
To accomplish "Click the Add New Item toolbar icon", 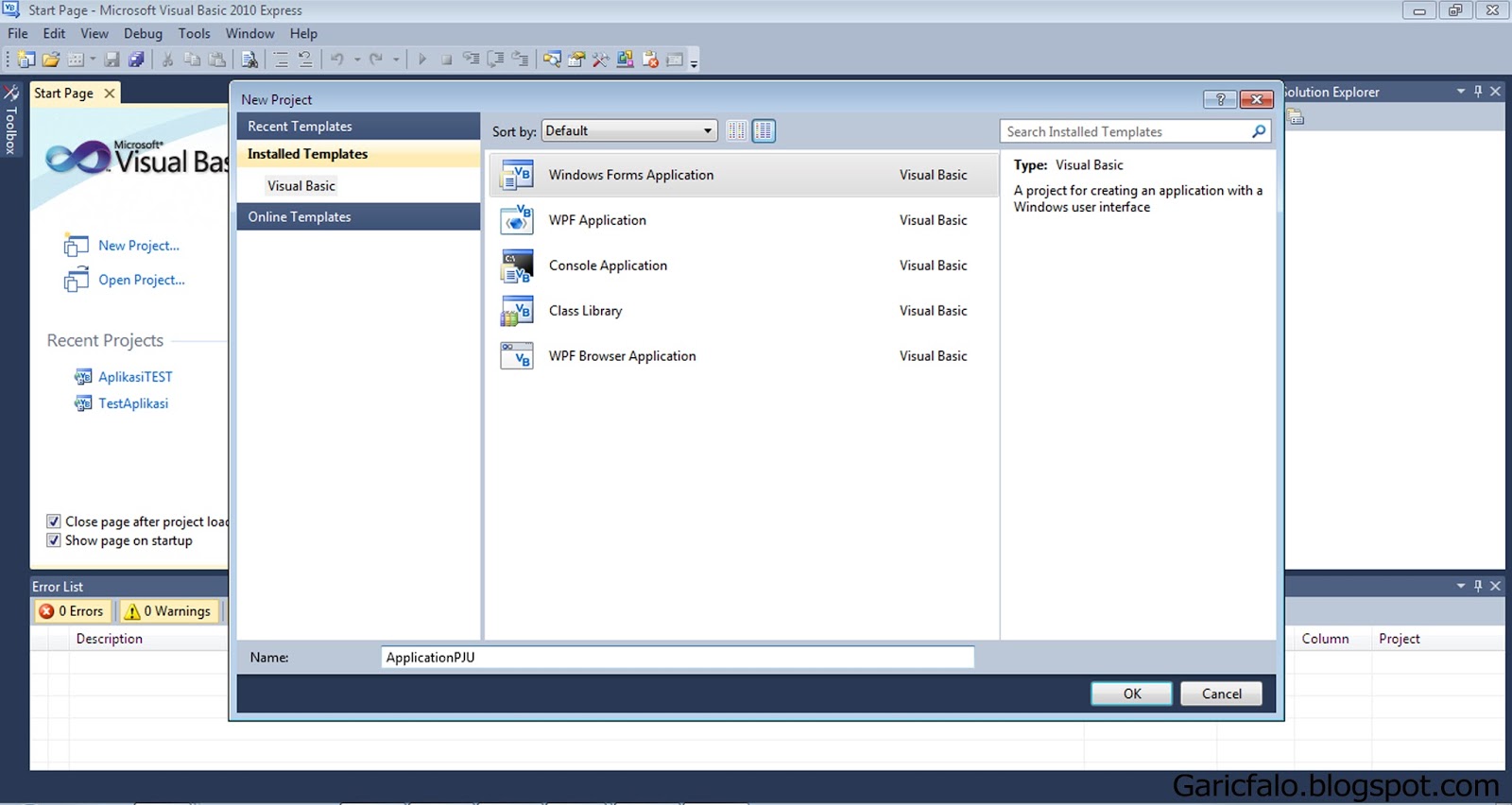I will (76, 60).
